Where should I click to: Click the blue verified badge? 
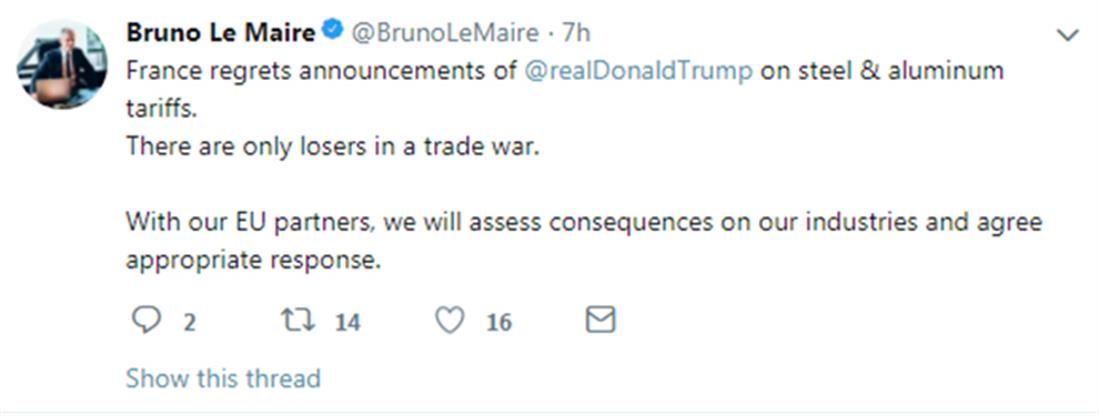(332, 33)
